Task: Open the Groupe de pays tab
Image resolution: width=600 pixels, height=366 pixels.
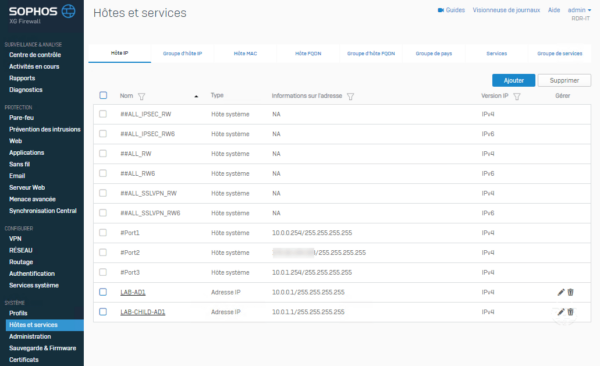Action: [x=434, y=54]
